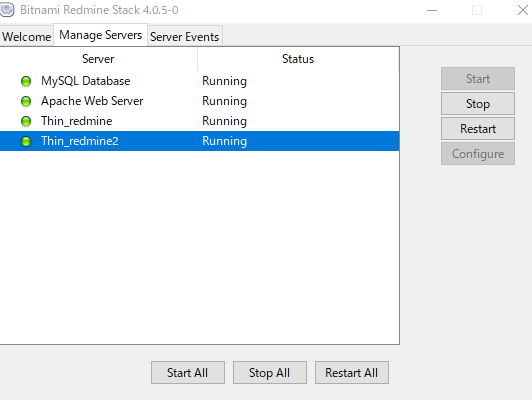This screenshot has width=532, height=400.
Task: Click the Restart All button
Action: pyautogui.click(x=352, y=373)
